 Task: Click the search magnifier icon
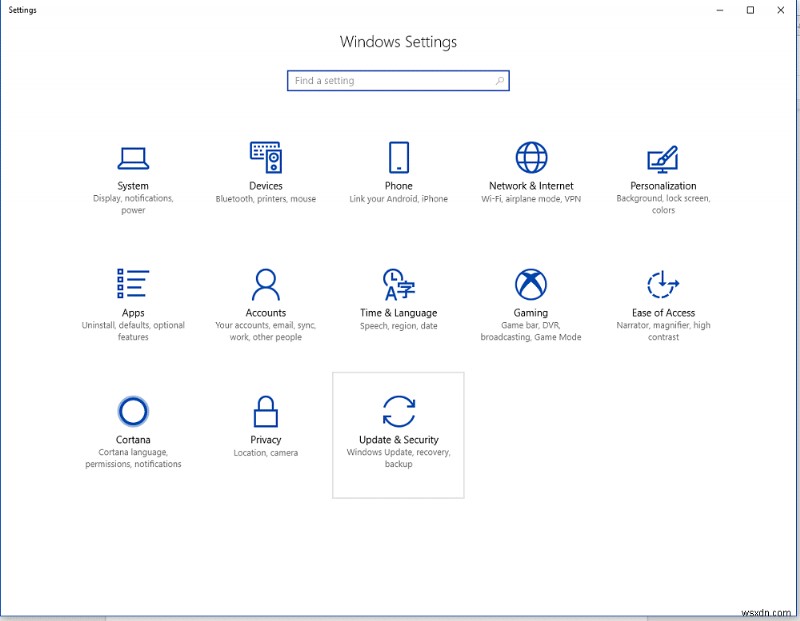click(x=499, y=81)
